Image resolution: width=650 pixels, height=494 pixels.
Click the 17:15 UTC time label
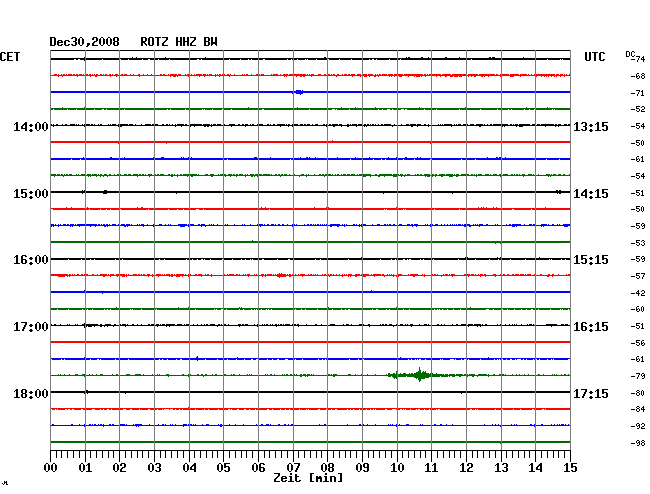(591, 393)
